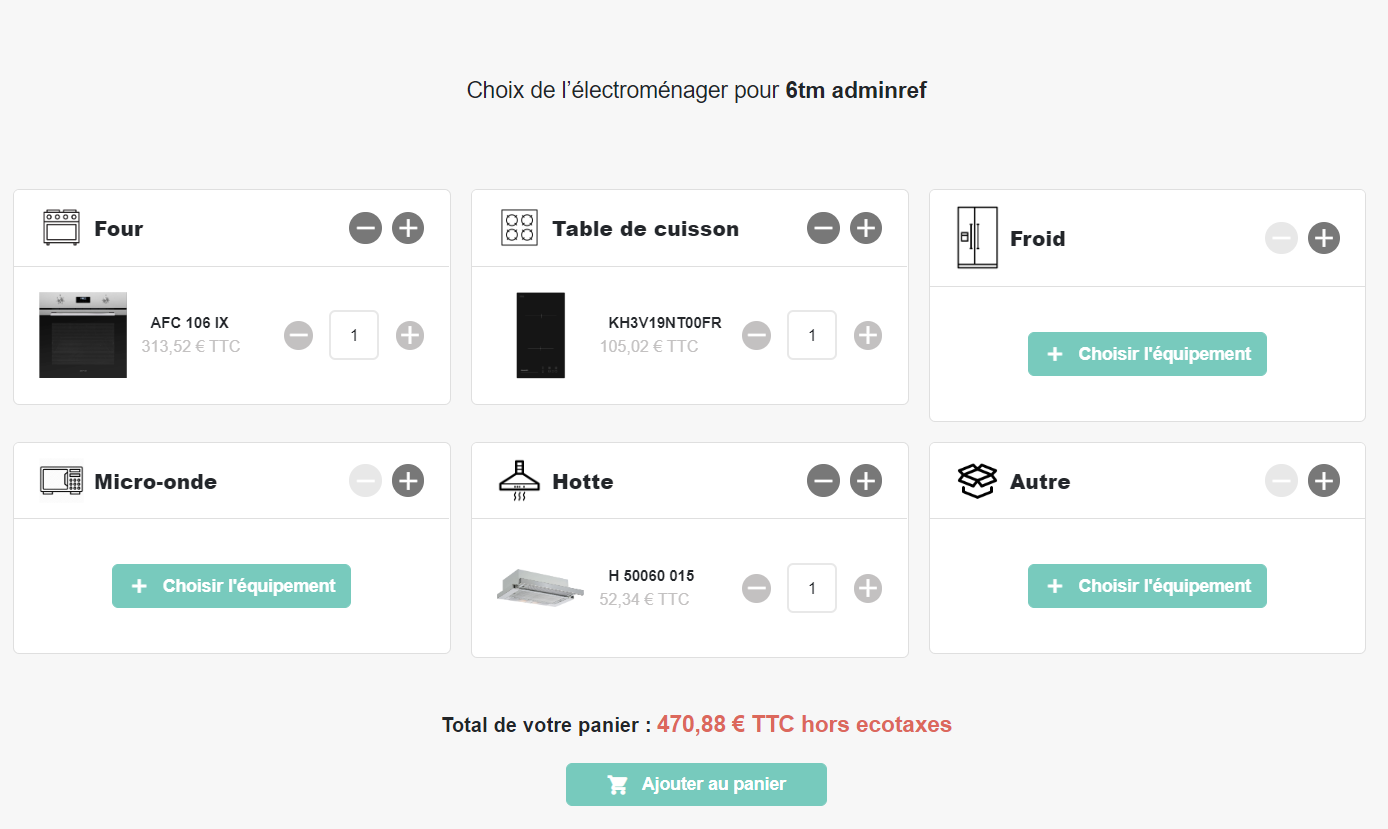The image size is (1388, 829).
Task: Increase quantity of KH3V19NT00FR cooktop
Action: [868, 335]
